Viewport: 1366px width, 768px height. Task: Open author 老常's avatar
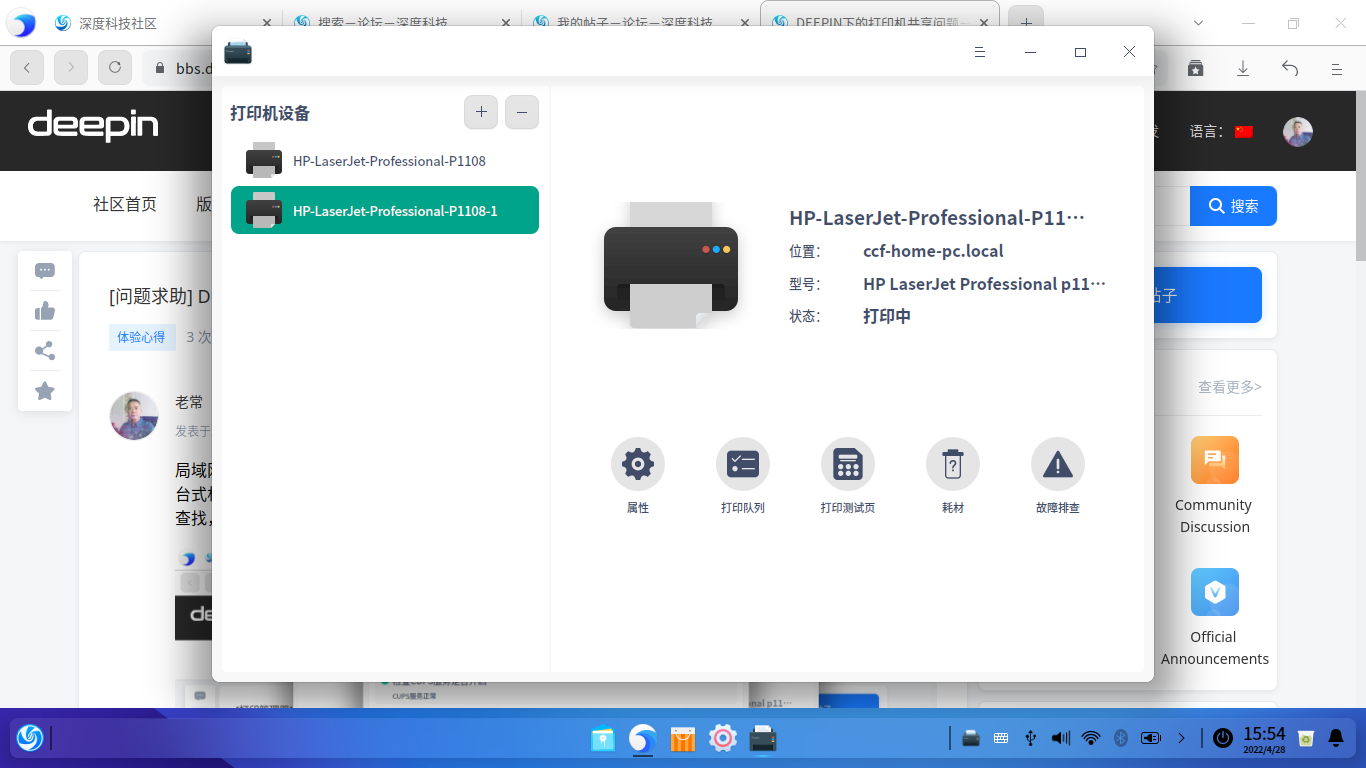click(134, 416)
